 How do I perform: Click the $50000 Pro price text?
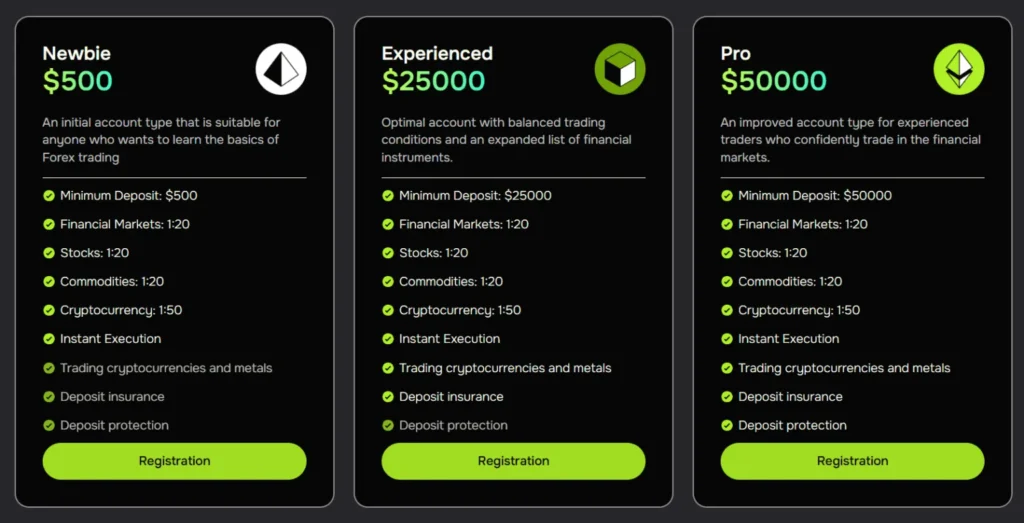click(773, 81)
